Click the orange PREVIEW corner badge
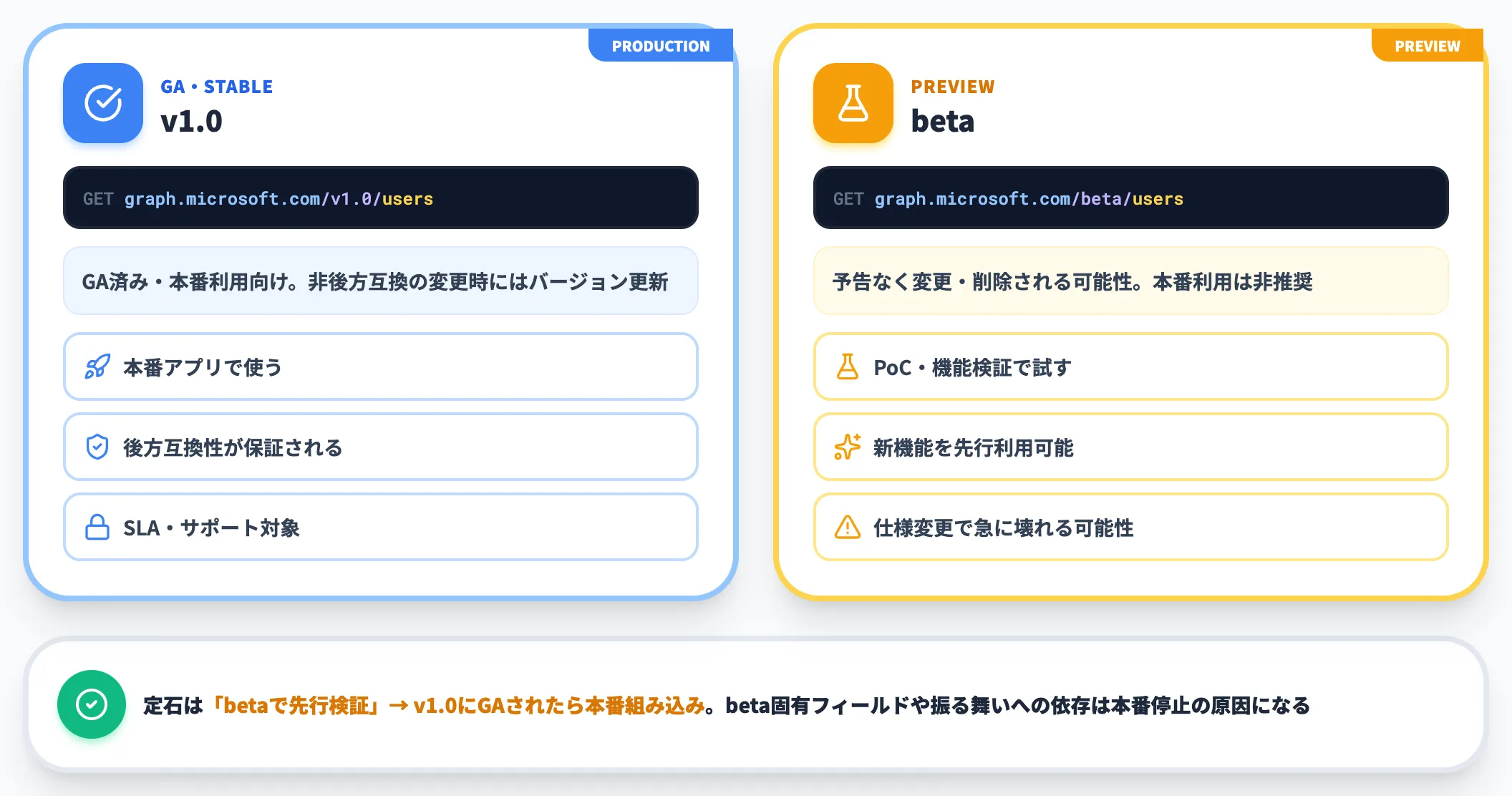Screen dimensions: 1512x796 [x=1428, y=45]
